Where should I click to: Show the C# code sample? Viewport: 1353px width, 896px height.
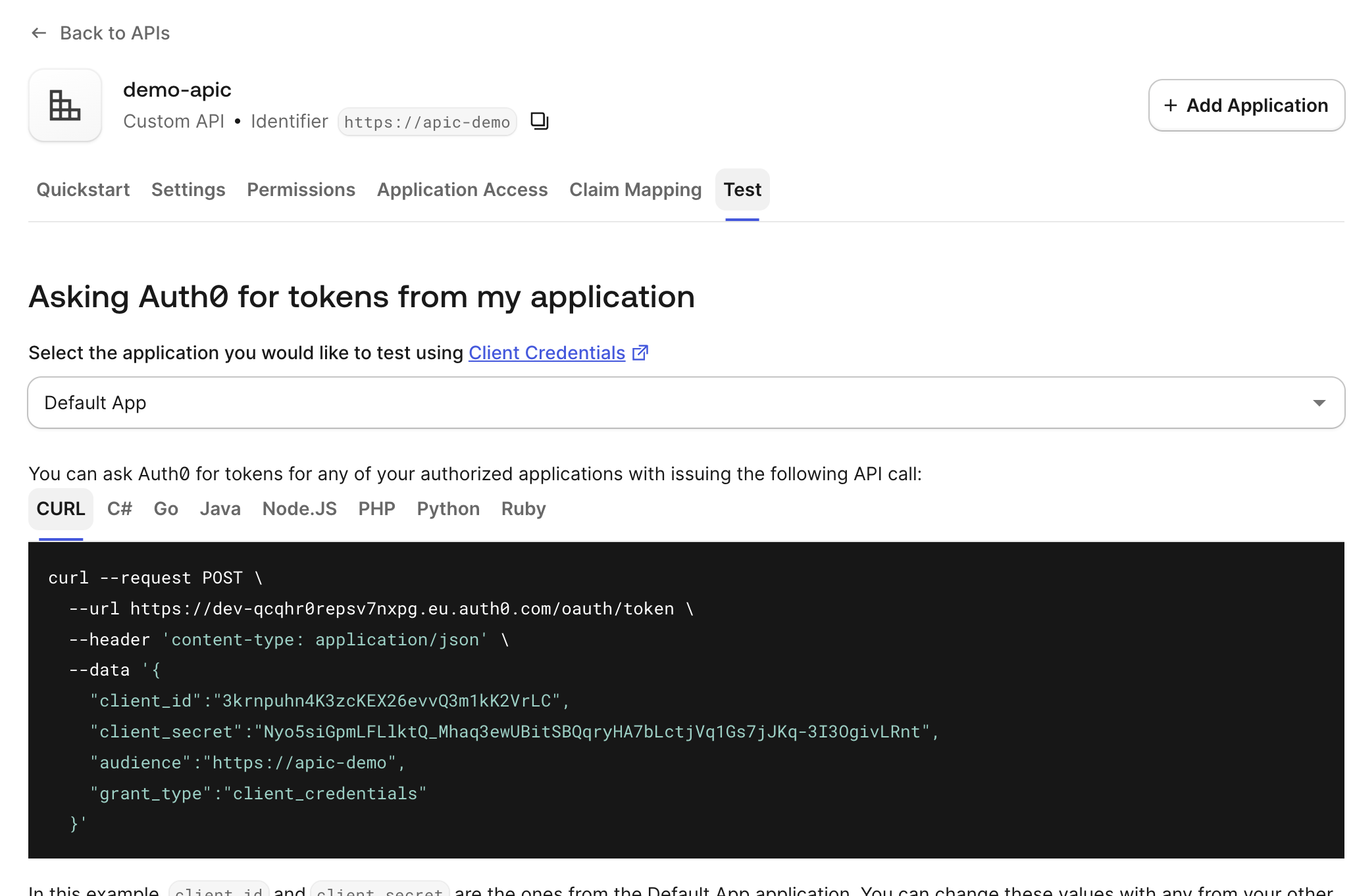click(120, 509)
